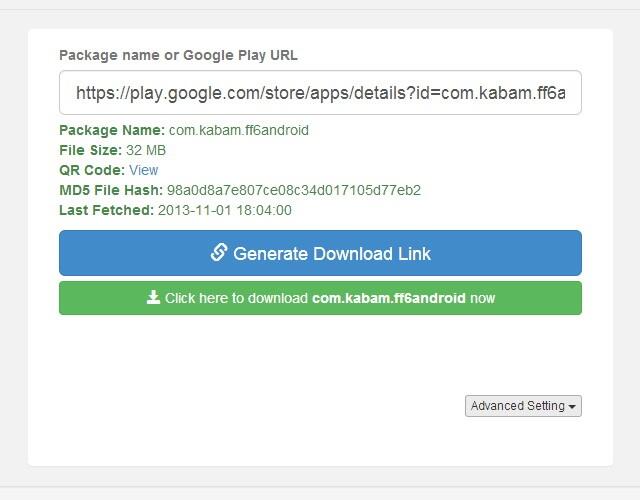Click the green download com.kabam.ff6android button
Screen dimensions: 640x500
coord(320,298)
